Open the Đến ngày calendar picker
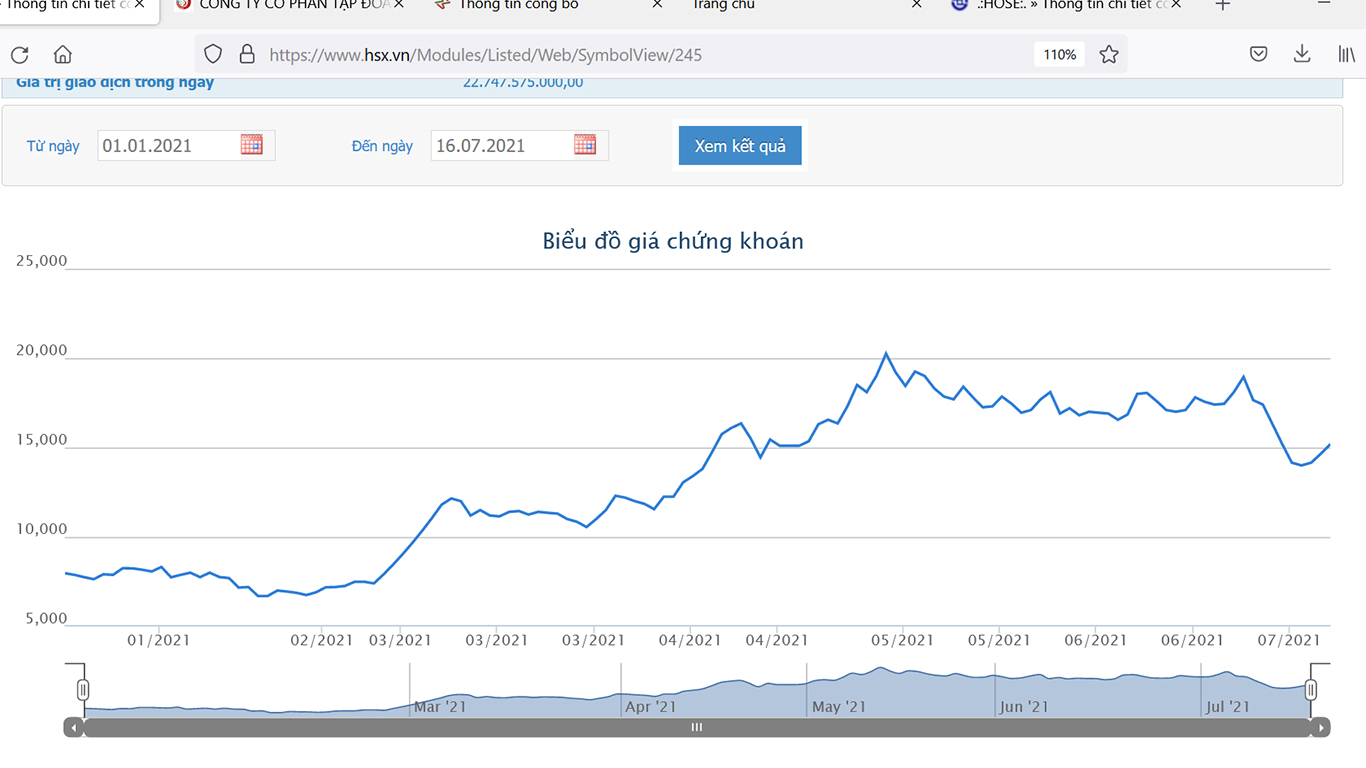This screenshot has height=768, width=1366. (585, 145)
